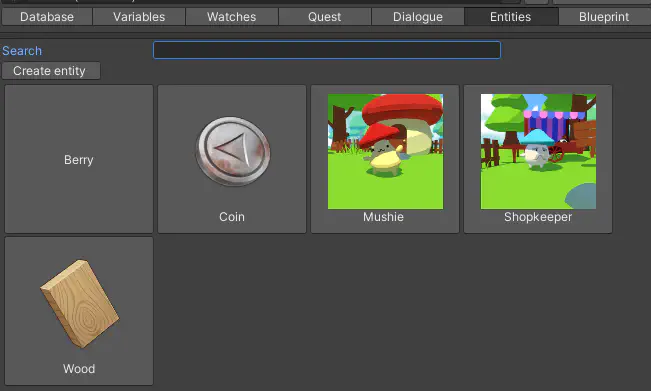Select the Quest tab
This screenshot has width=651, height=391.
tap(325, 17)
